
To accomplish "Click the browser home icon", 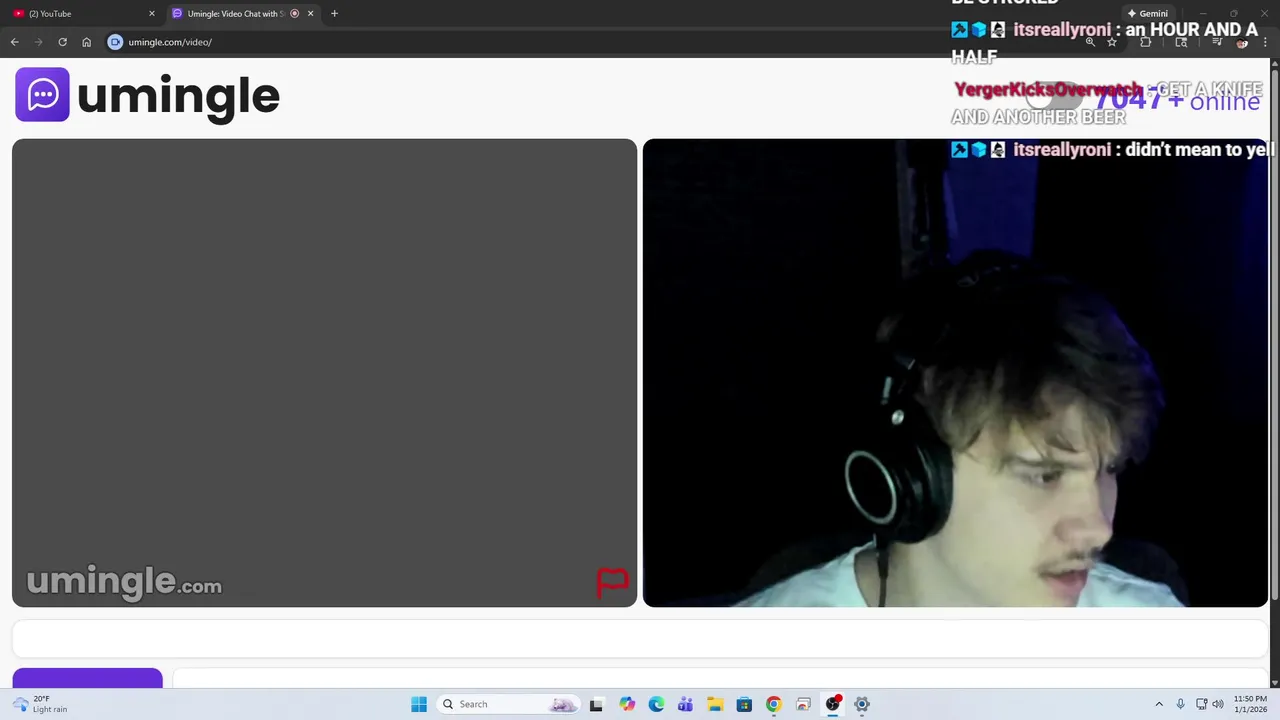I will (x=87, y=42).
